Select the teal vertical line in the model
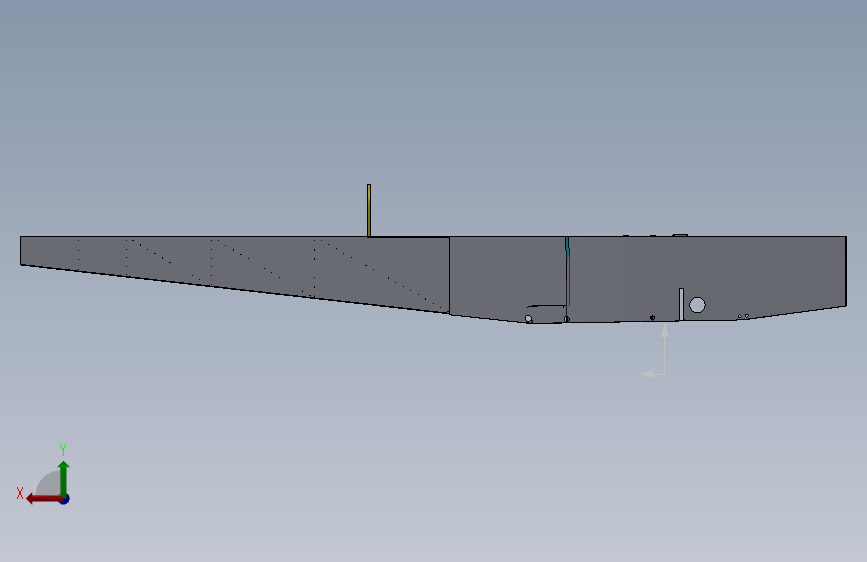Viewport: 867px width, 562px height. tap(567, 250)
